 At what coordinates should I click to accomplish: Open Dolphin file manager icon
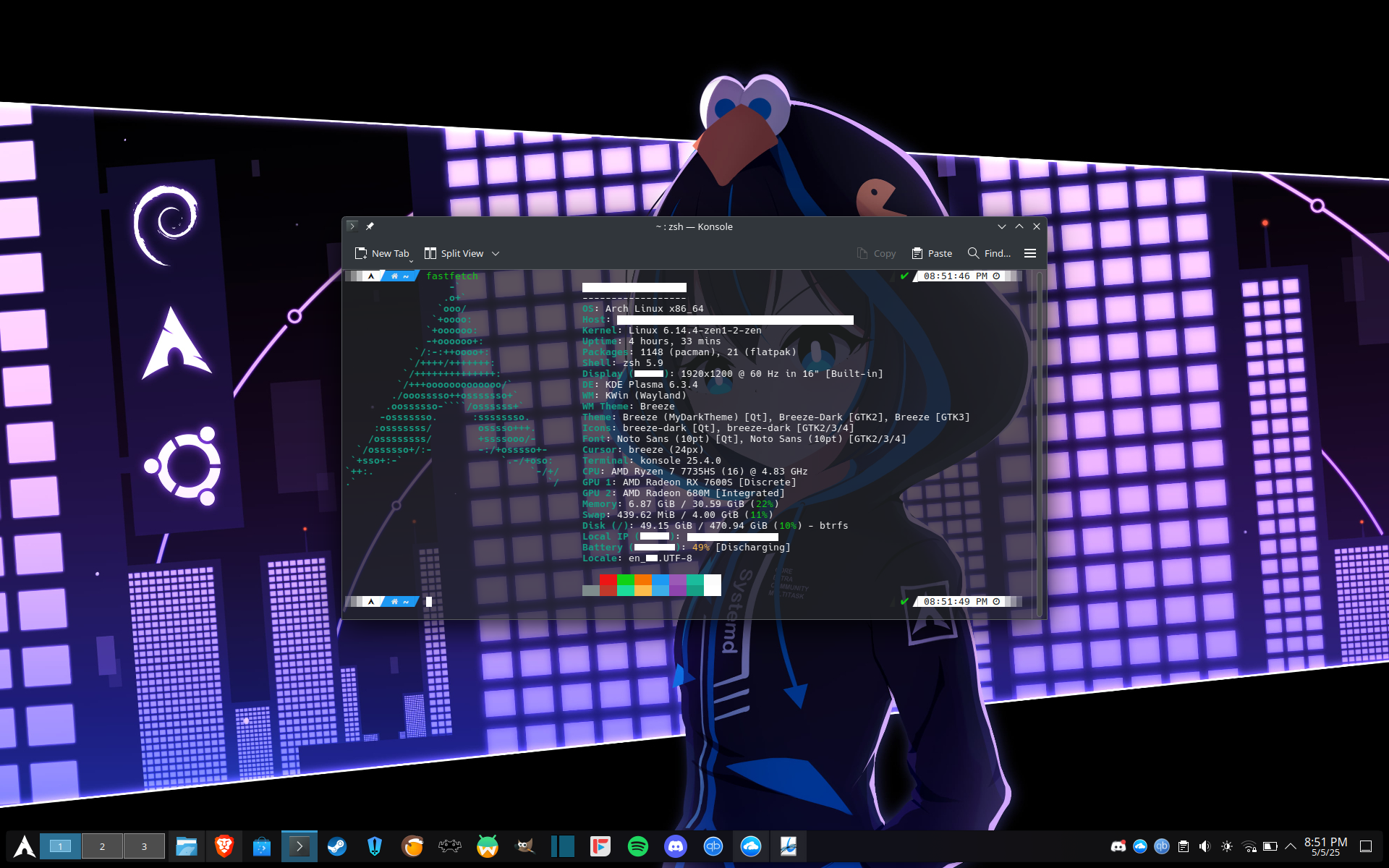[x=187, y=846]
